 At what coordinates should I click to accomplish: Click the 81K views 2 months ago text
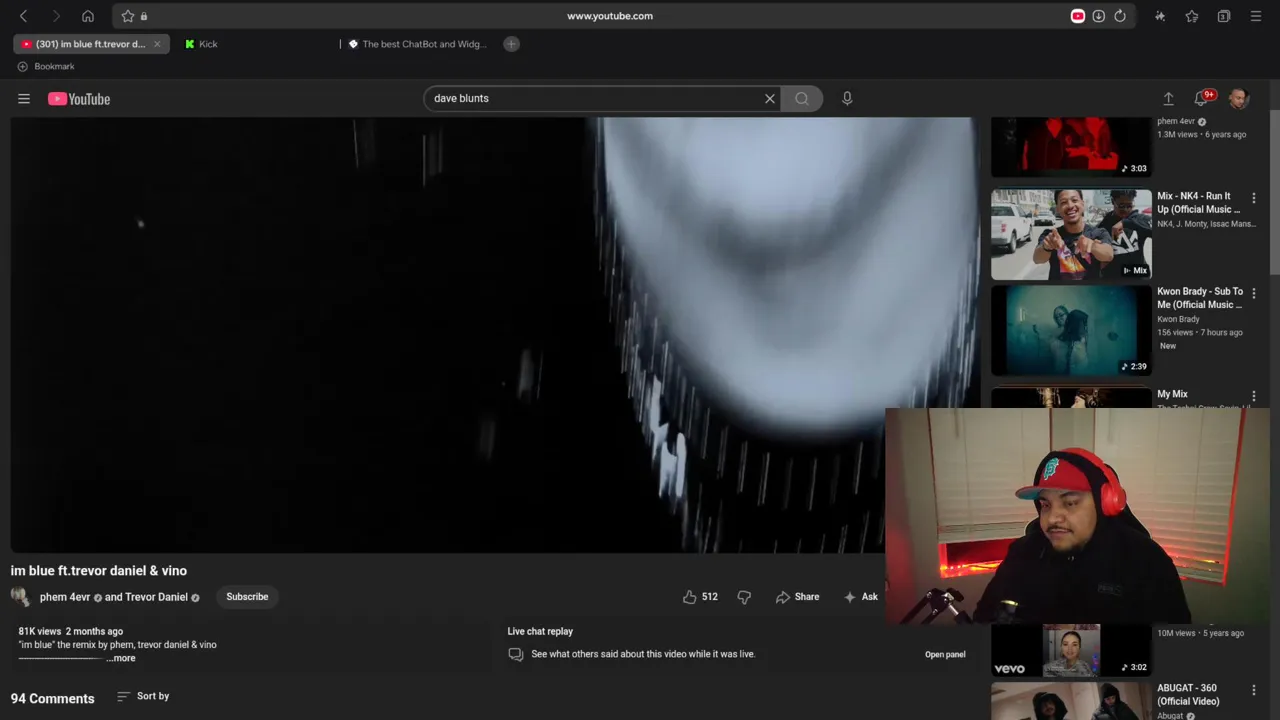click(x=71, y=632)
